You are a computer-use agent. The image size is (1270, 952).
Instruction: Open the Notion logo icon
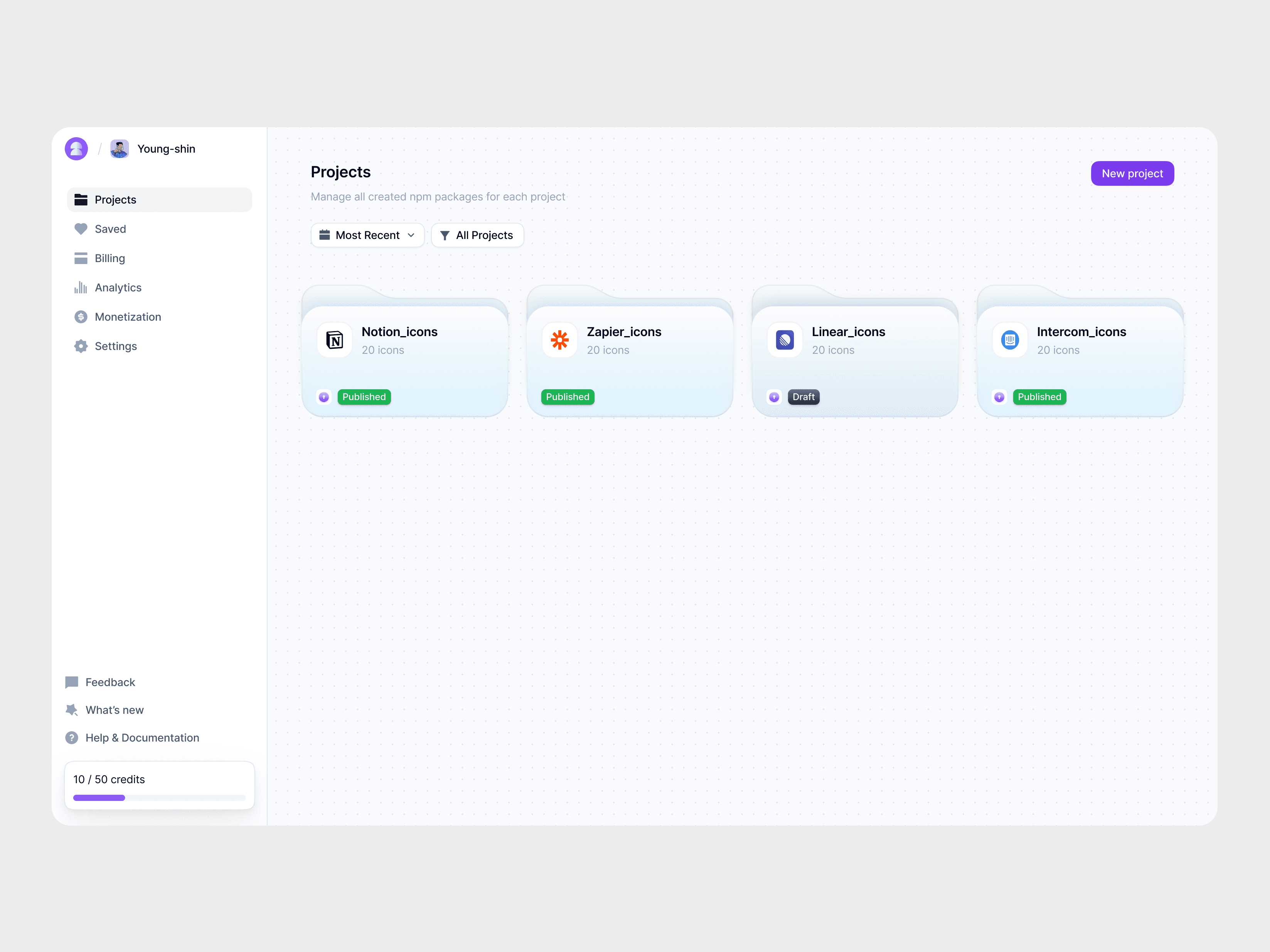click(335, 340)
